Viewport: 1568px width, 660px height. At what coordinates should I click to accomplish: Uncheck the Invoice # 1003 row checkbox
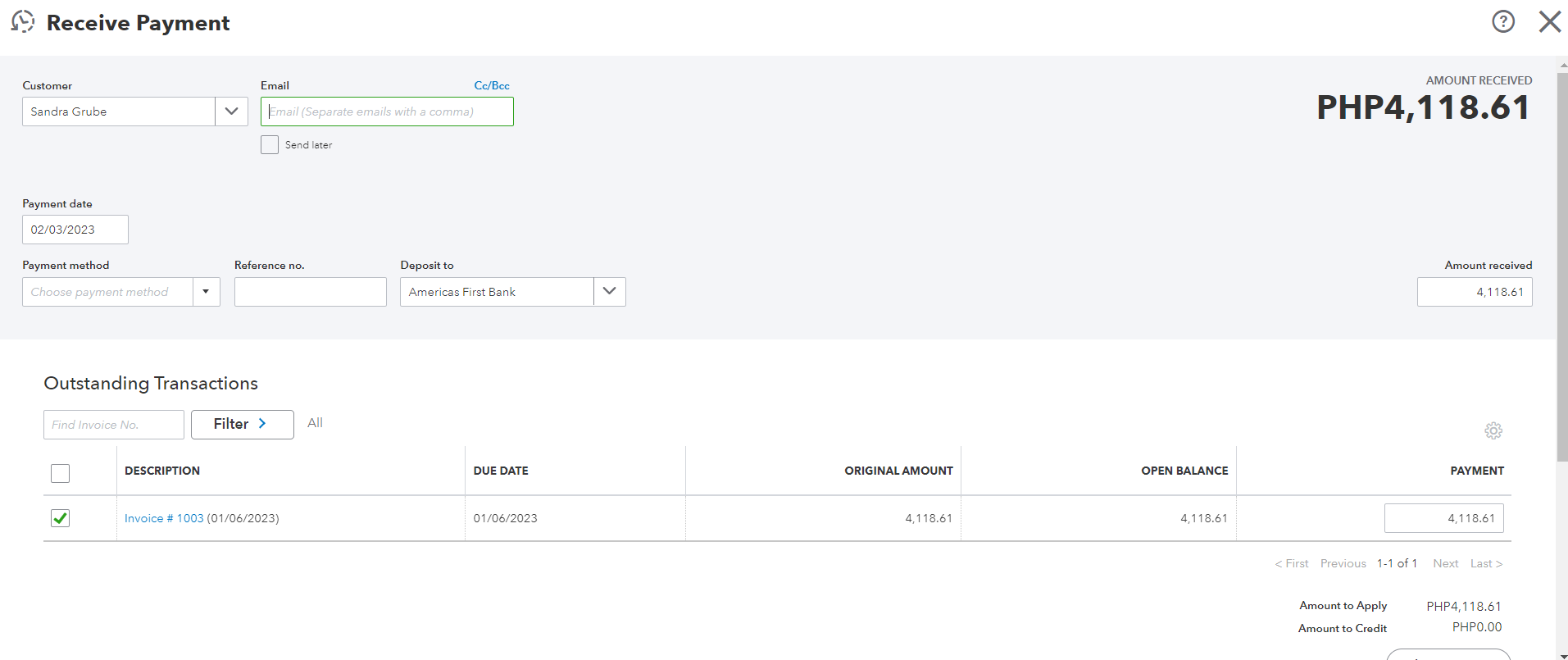pos(61,518)
